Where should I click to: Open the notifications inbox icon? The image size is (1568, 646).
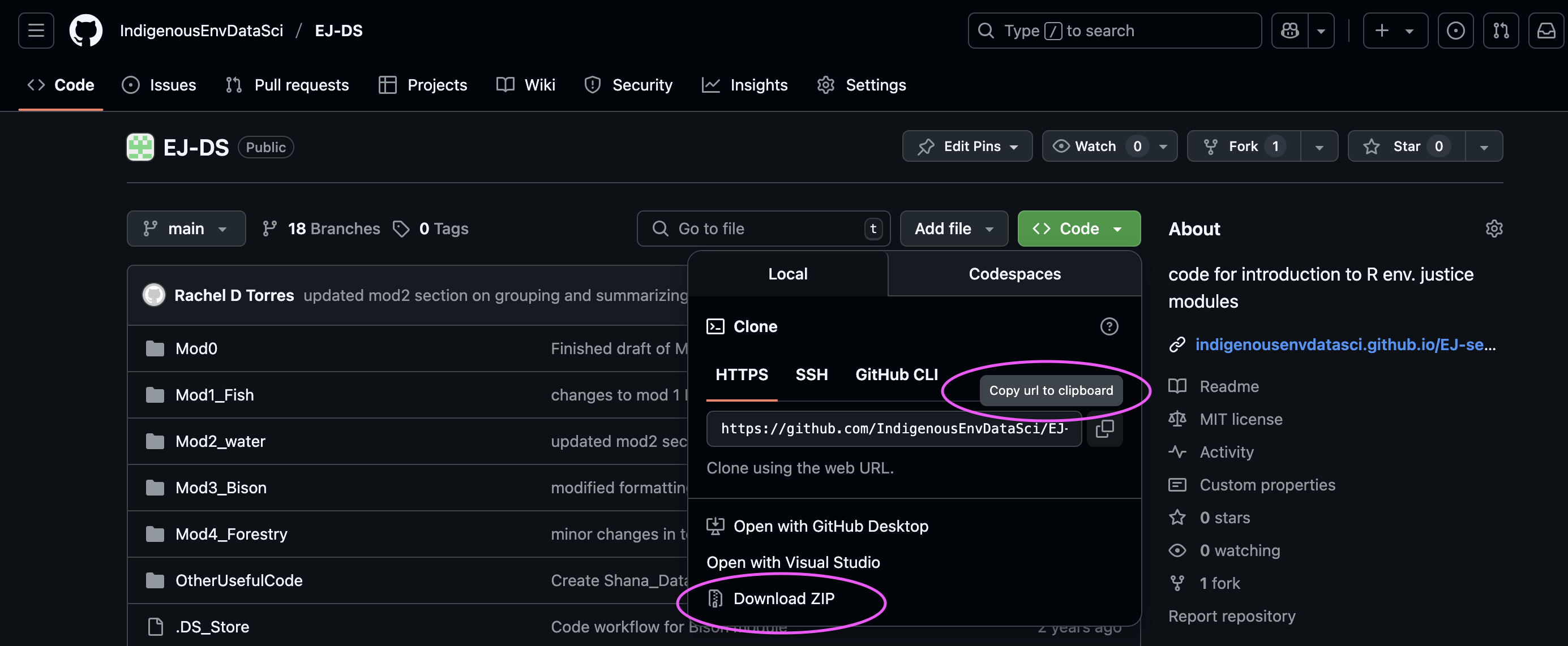pyautogui.click(x=1546, y=31)
